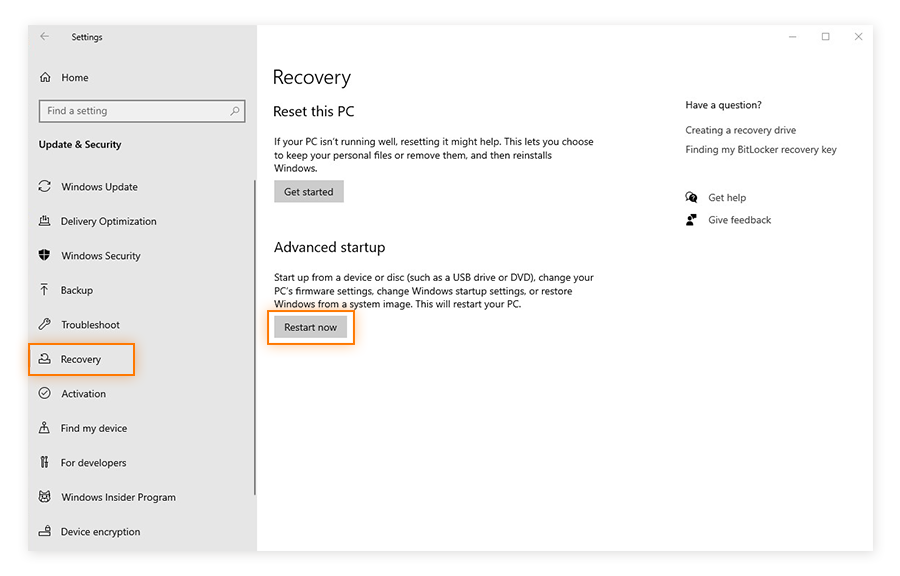Image resolution: width=900 pixels, height=576 pixels.
Task: Select the Troubleshoot wrench icon
Action: [x=46, y=324]
